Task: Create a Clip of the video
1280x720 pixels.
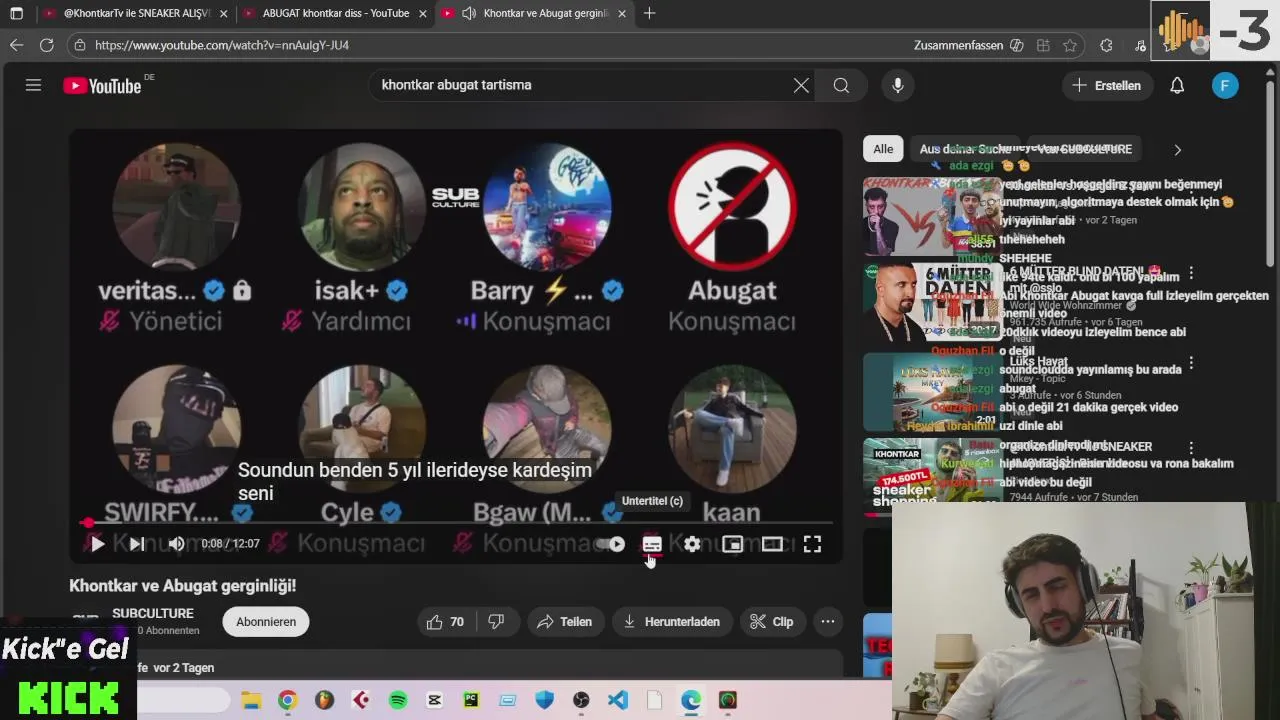Action: [x=771, y=622]
